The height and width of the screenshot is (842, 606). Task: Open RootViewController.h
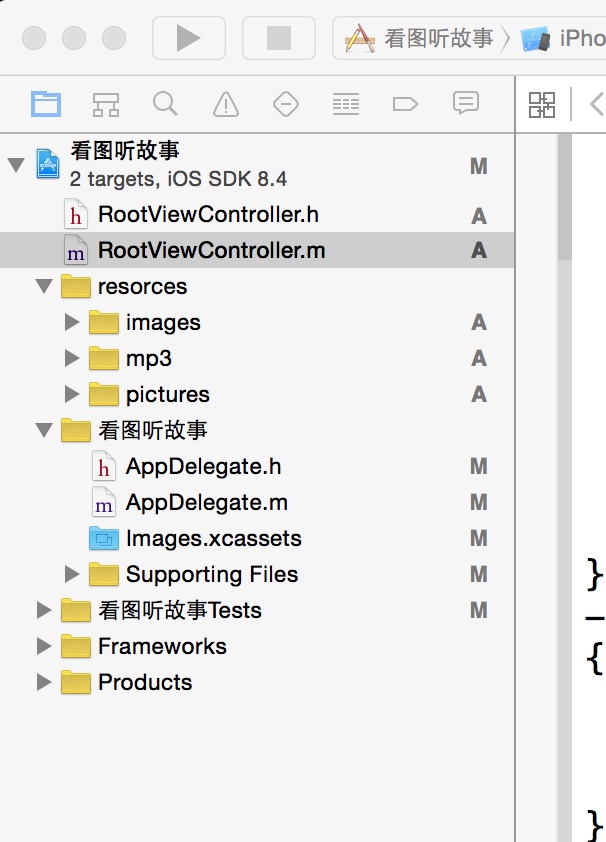coord(208,215)
